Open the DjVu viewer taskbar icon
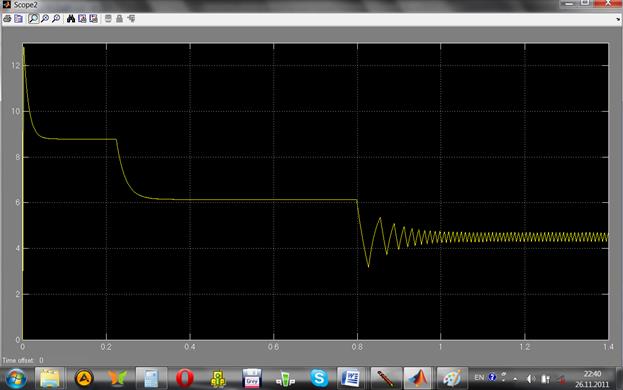Screen dimensions: 623x390 (252, 378)
